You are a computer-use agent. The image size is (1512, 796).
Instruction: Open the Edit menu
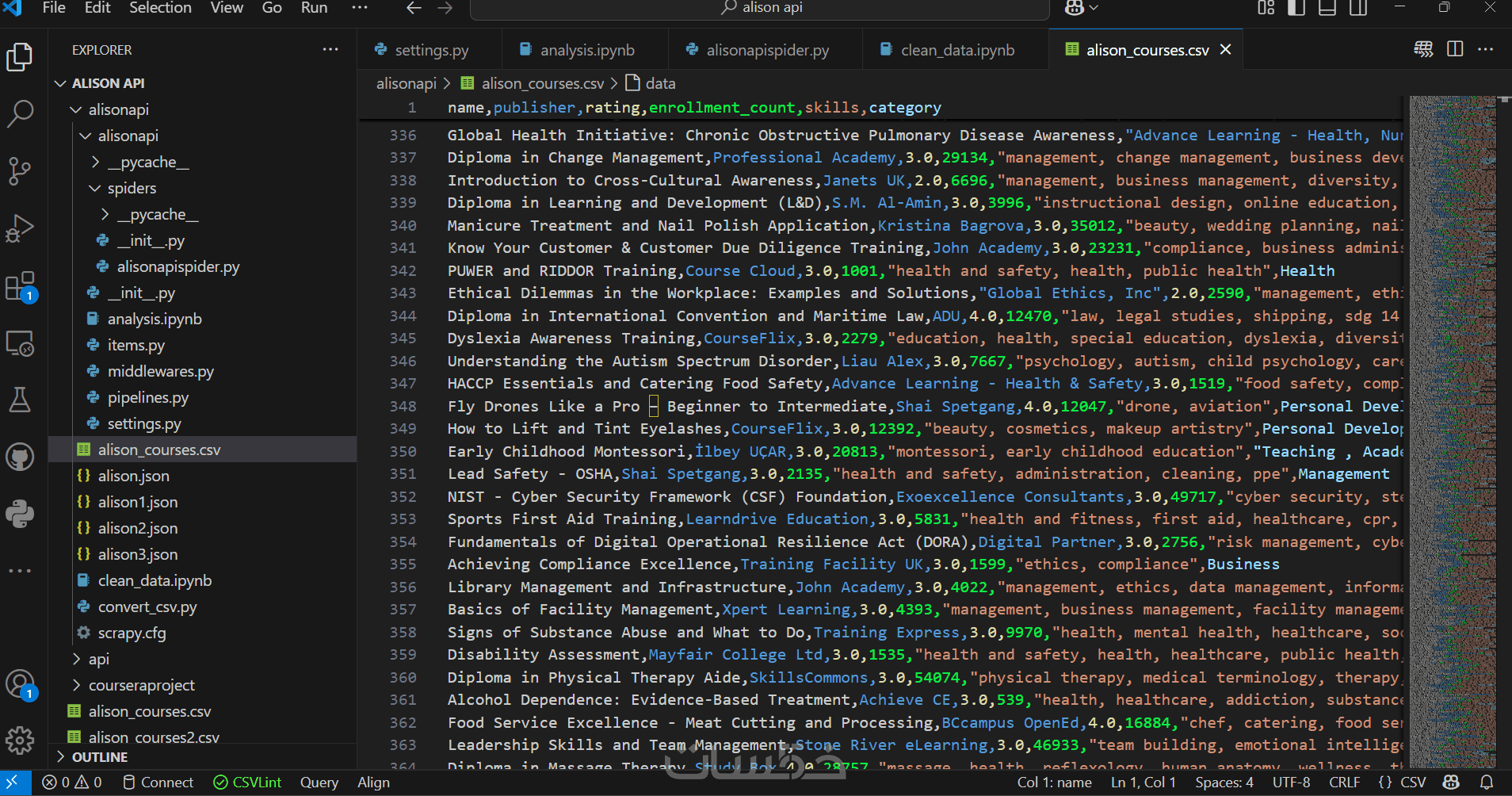point(97,8)
